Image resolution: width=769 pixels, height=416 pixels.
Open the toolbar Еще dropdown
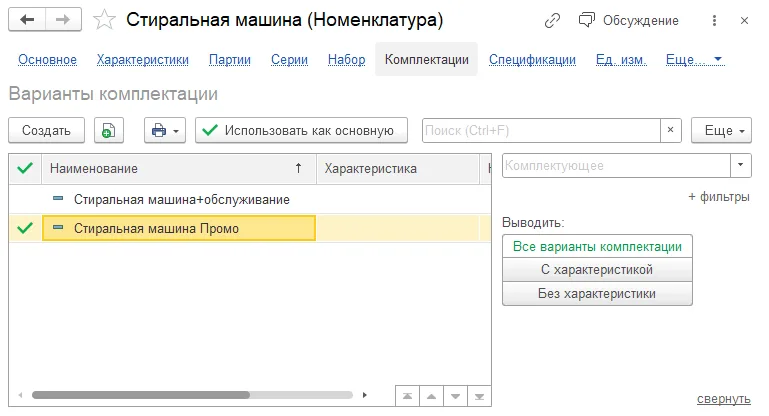tap(721, 130)
